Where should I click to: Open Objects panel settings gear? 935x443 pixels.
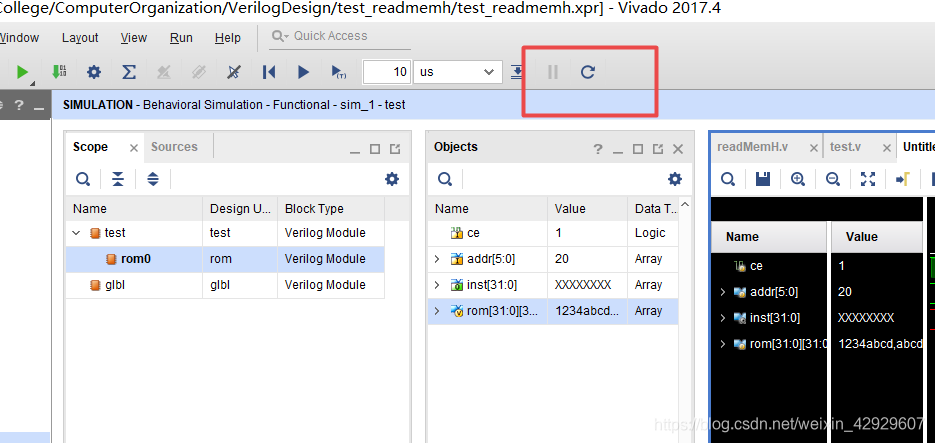[674, 179]
